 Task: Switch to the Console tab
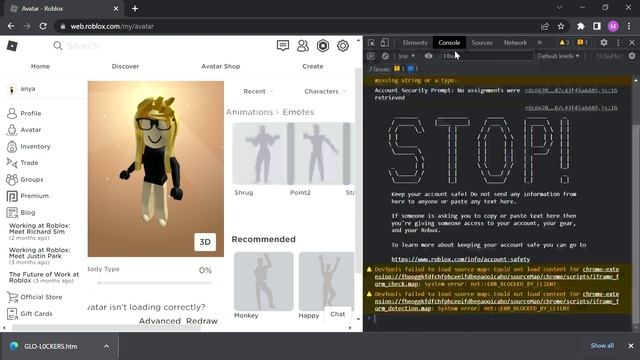pyautogui.click(x=449, y=42)
